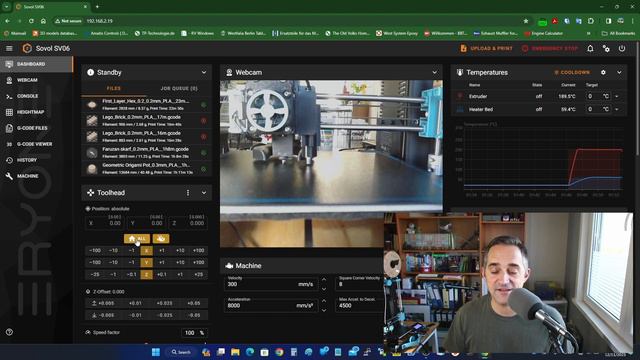Home the X axis

click(147, 251)
